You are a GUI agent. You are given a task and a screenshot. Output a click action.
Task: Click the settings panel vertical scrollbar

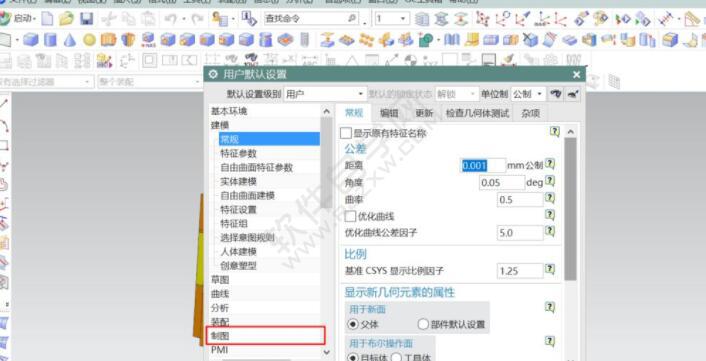pos(570,209)
